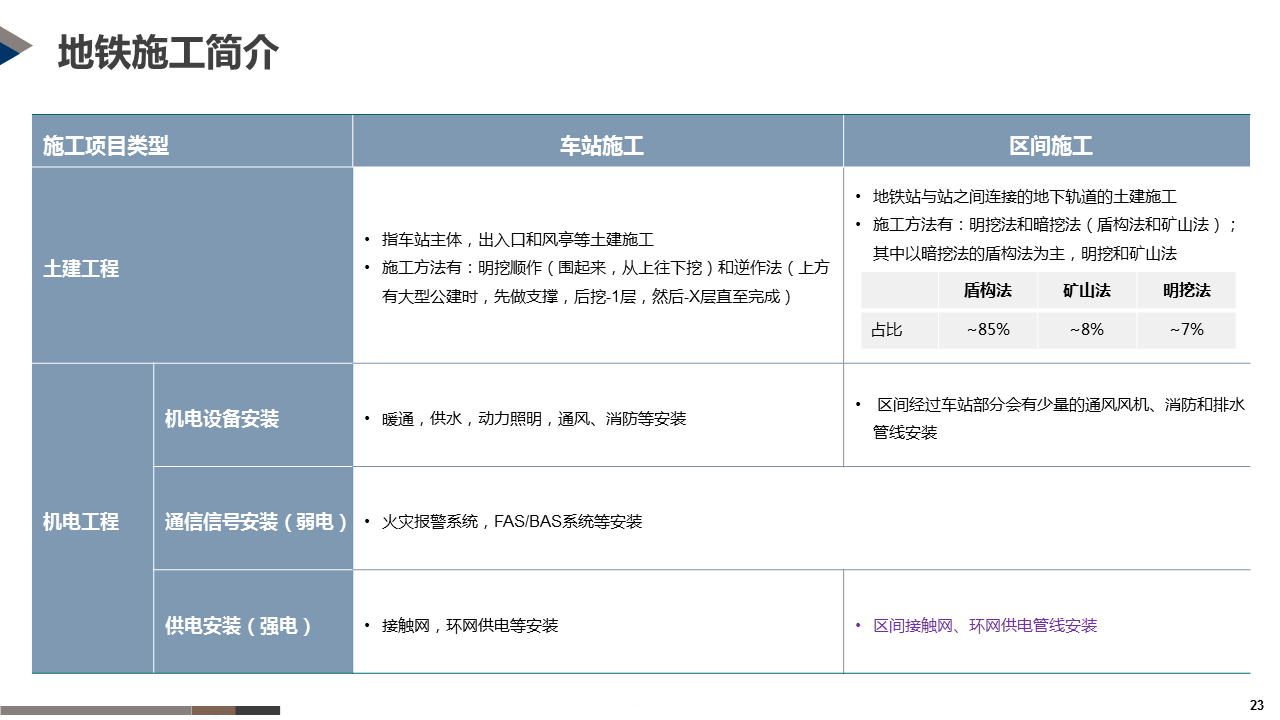The image size is (1280, 720).
Task: Click the blue arrow shape beside the title
Action: pos(14,47)
